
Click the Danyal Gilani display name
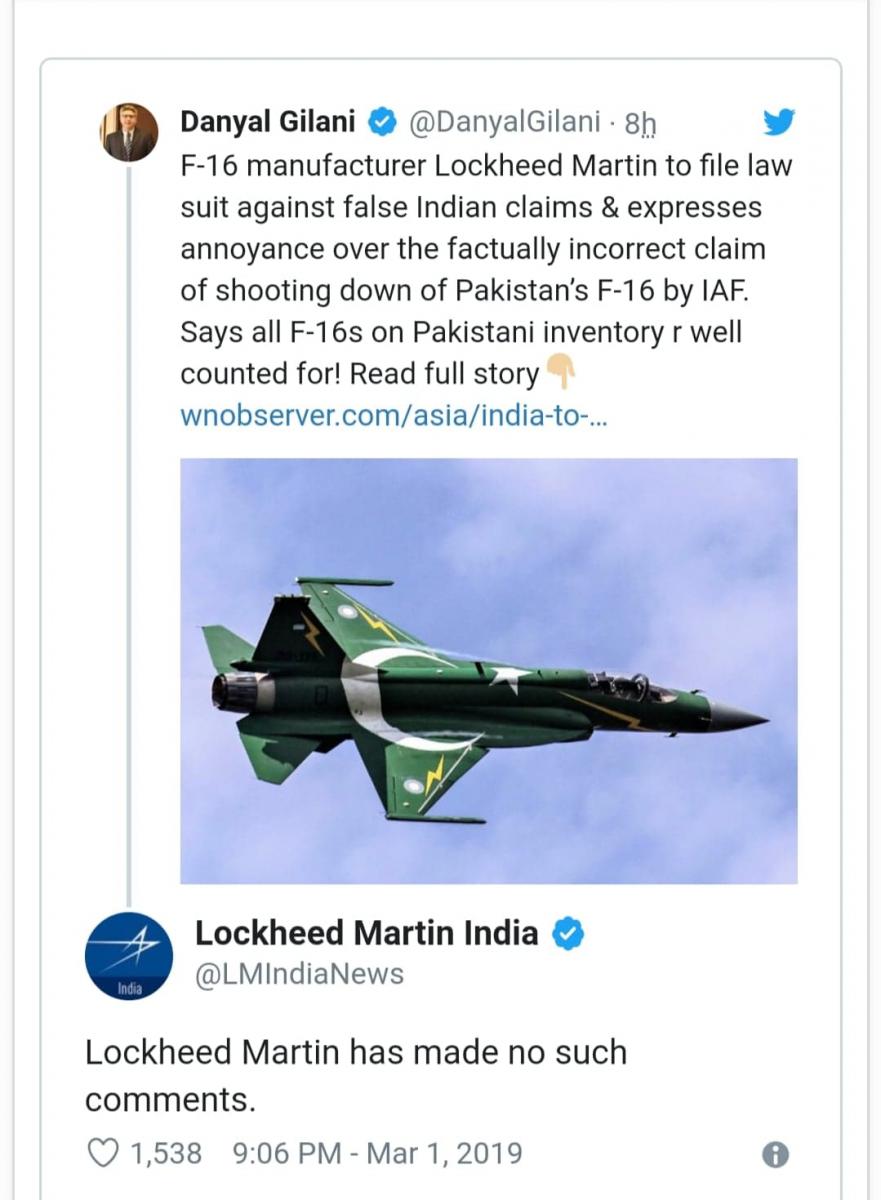click(x=268, y=122)
